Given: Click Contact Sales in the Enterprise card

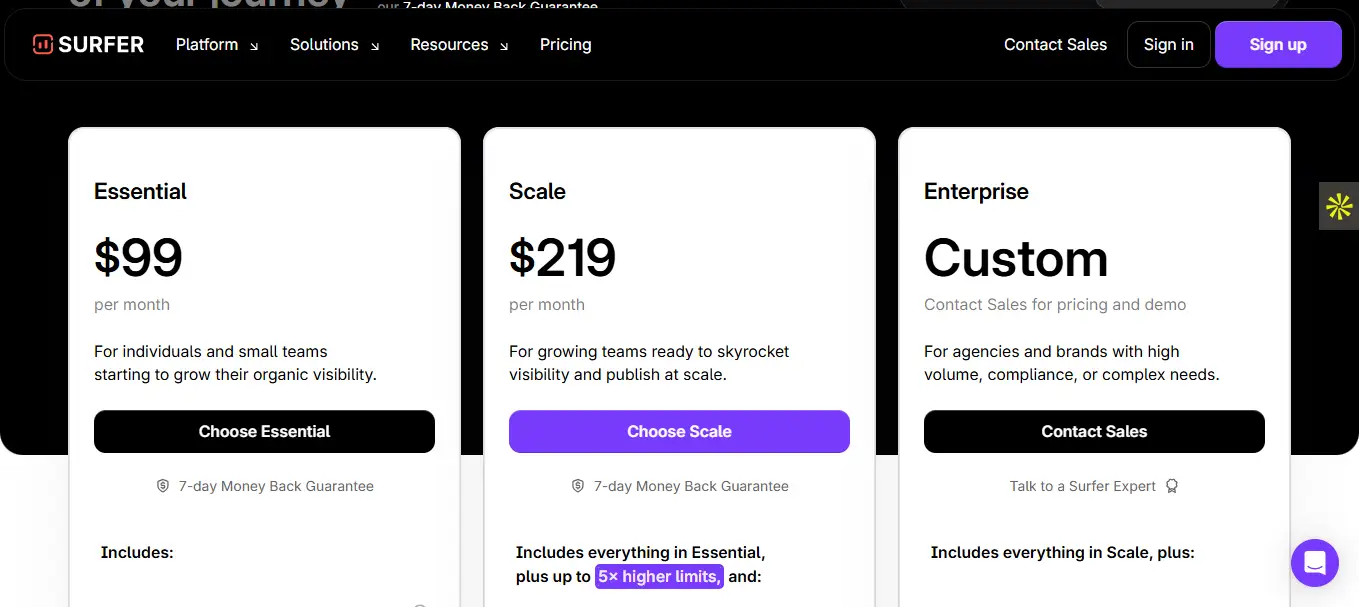Looking at the screenshot, I should [x=1094, y=432].
